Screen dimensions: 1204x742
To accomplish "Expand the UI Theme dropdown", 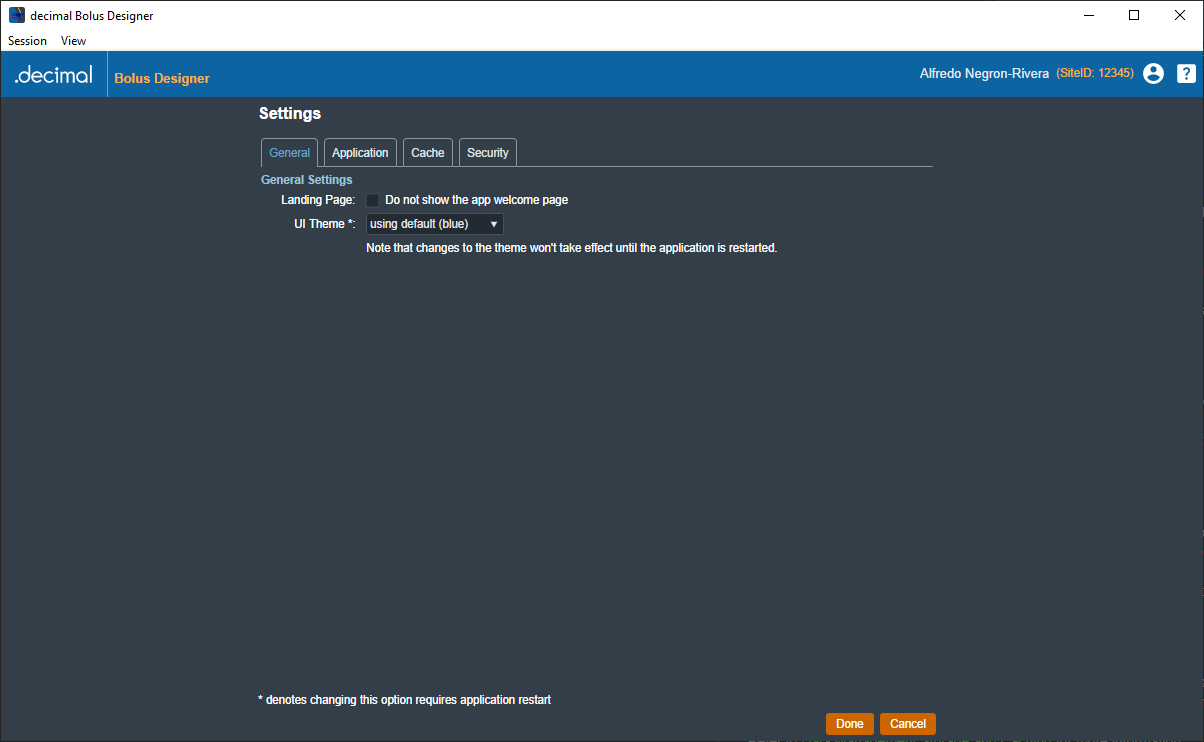I will tap(434, 224).
